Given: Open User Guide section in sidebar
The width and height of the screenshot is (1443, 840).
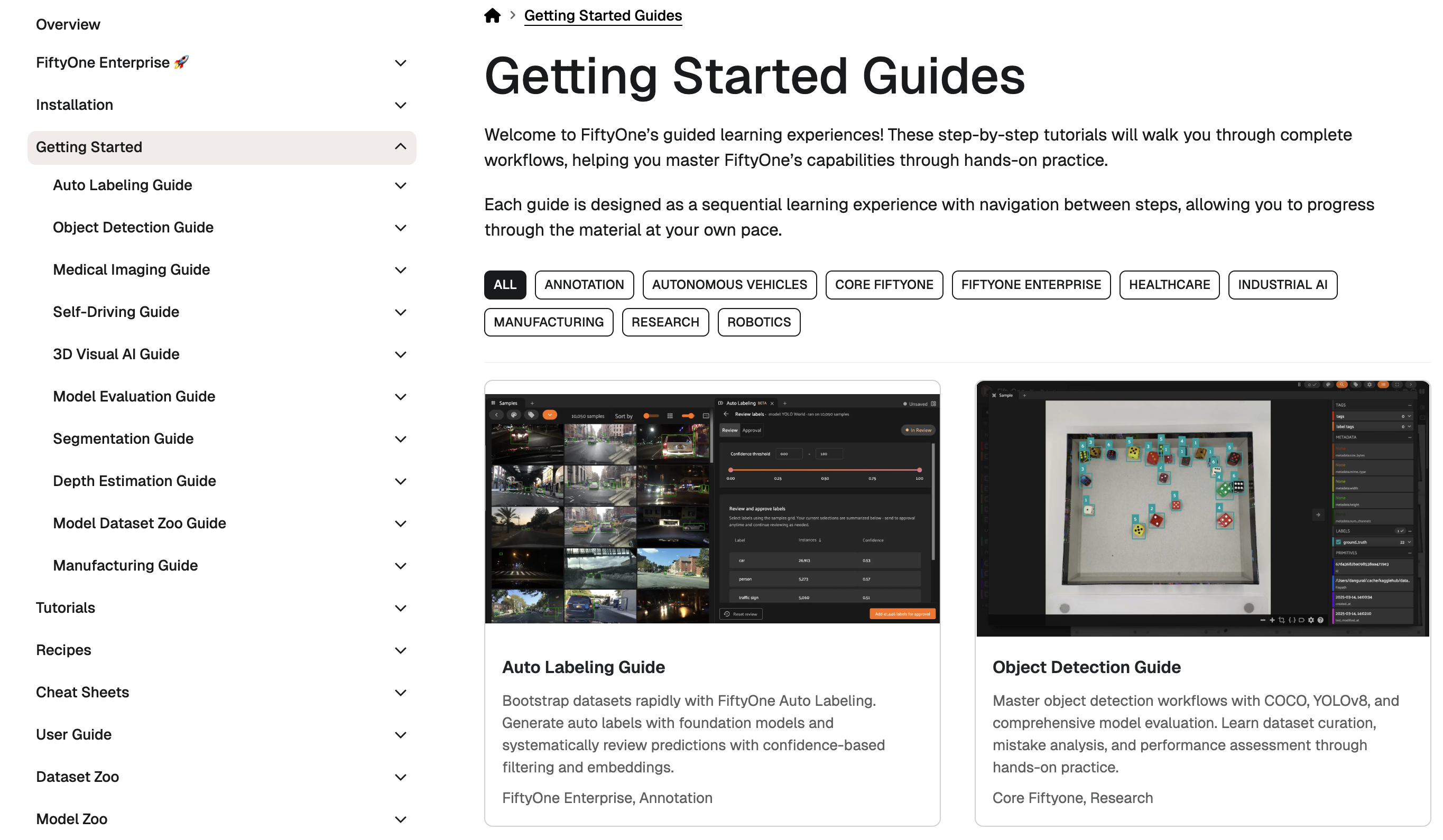Looking at the screenshot, I should [x=74, y=736].
